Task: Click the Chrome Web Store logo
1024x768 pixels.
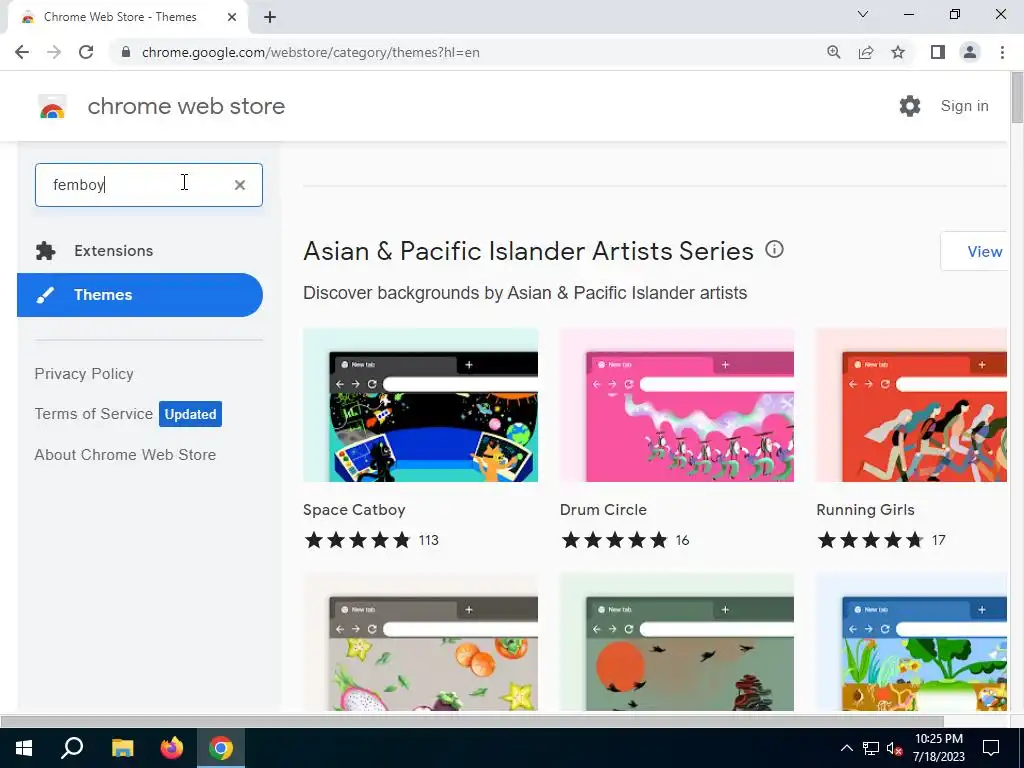Action: point(52,106)
